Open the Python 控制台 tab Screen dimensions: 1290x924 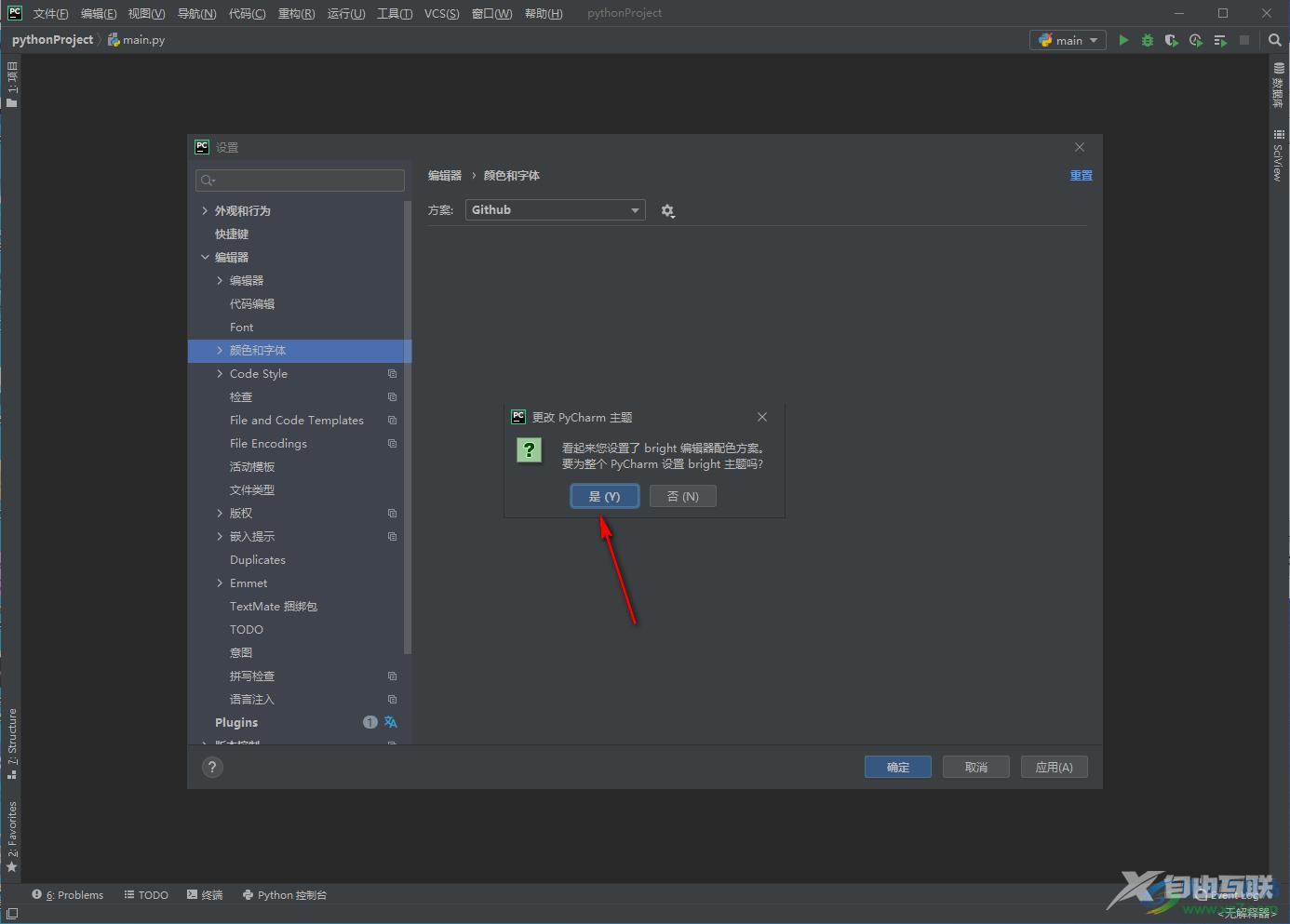(x=285, y=895)
